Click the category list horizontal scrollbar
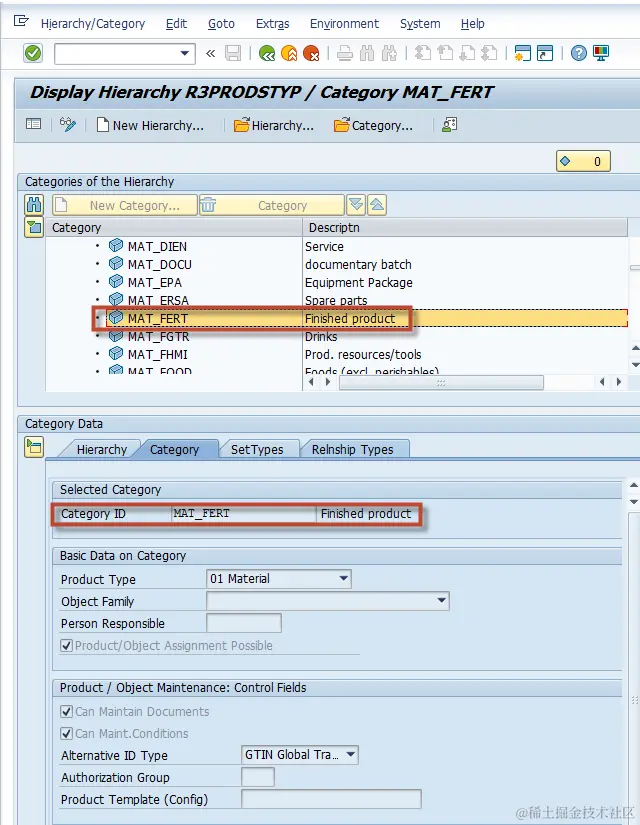Viewport: 640px width, 825px height. (441, 383)
